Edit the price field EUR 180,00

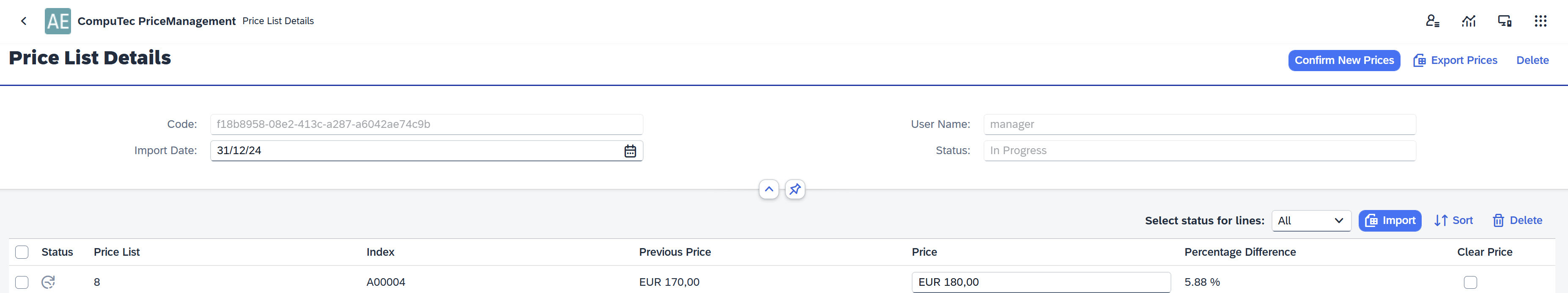pyautogui.click(x=1040, y=282)
